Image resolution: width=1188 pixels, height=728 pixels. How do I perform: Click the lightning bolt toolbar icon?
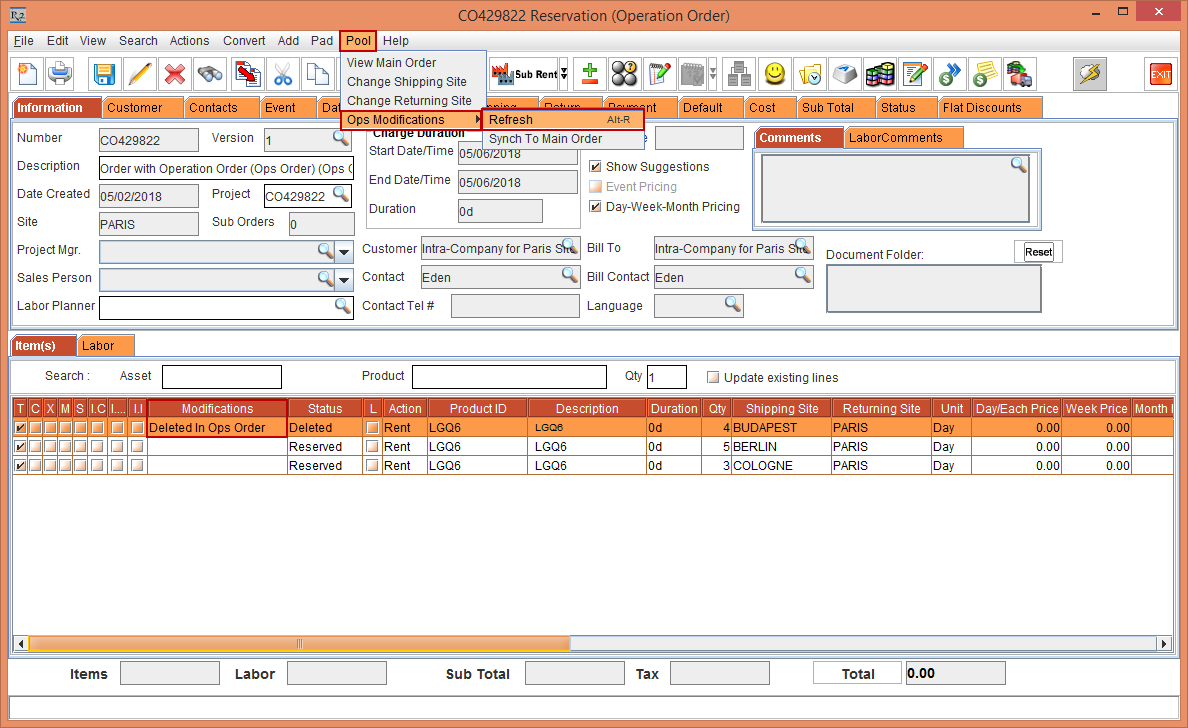point(1090,74)
